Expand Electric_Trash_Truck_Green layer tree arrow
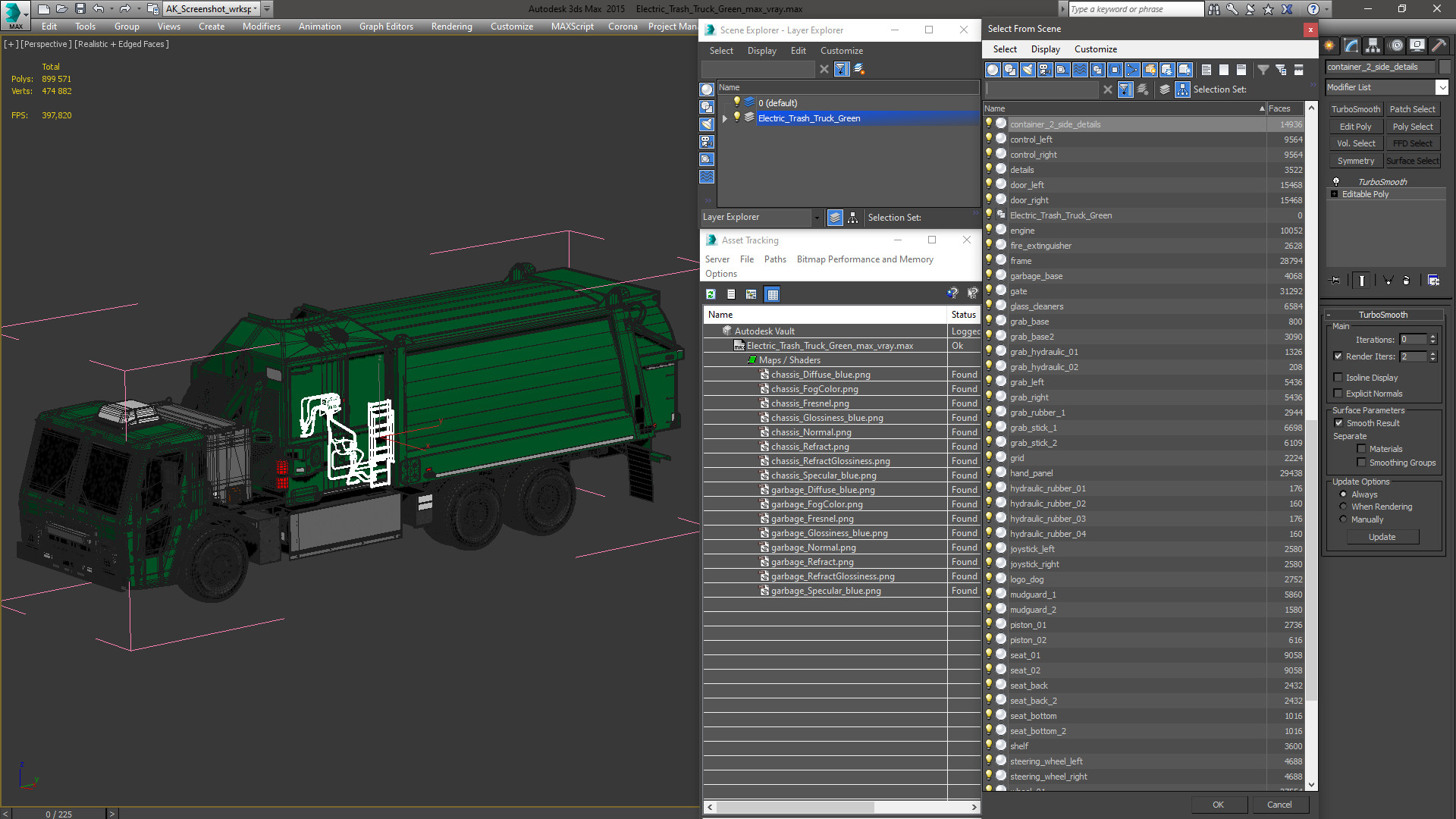This screenshot has width=1456, height=819. pyautogui.click(x=725, y=118)
